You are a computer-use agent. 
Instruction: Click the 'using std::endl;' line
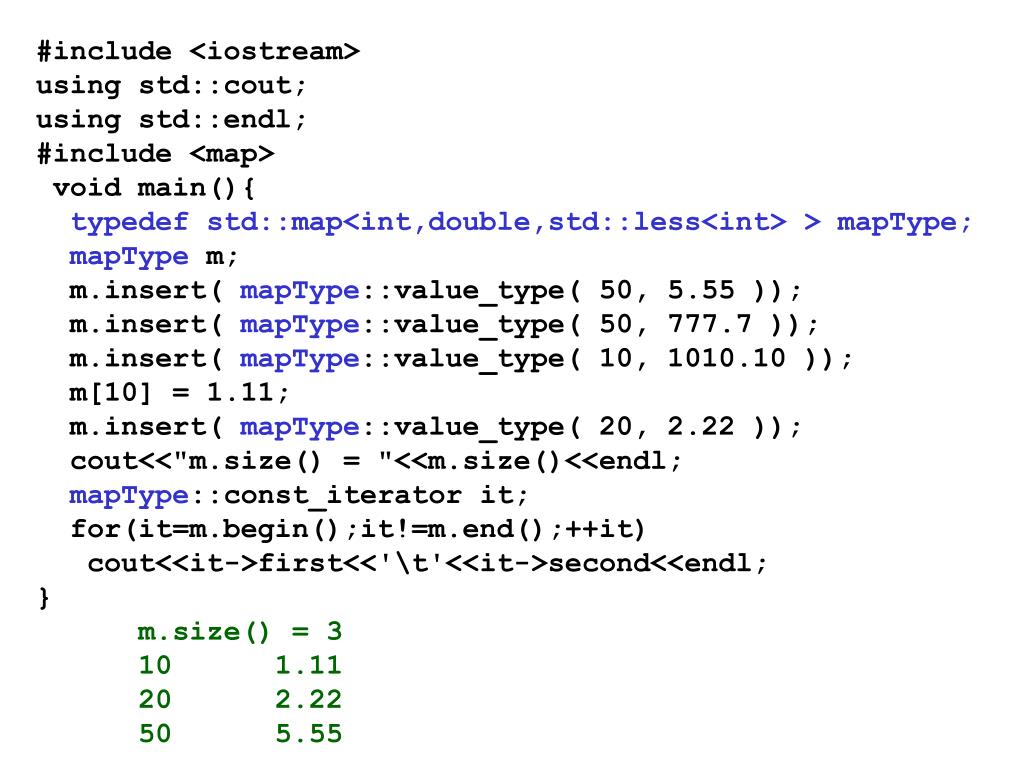pyautogui.click(x=171, y=120)
